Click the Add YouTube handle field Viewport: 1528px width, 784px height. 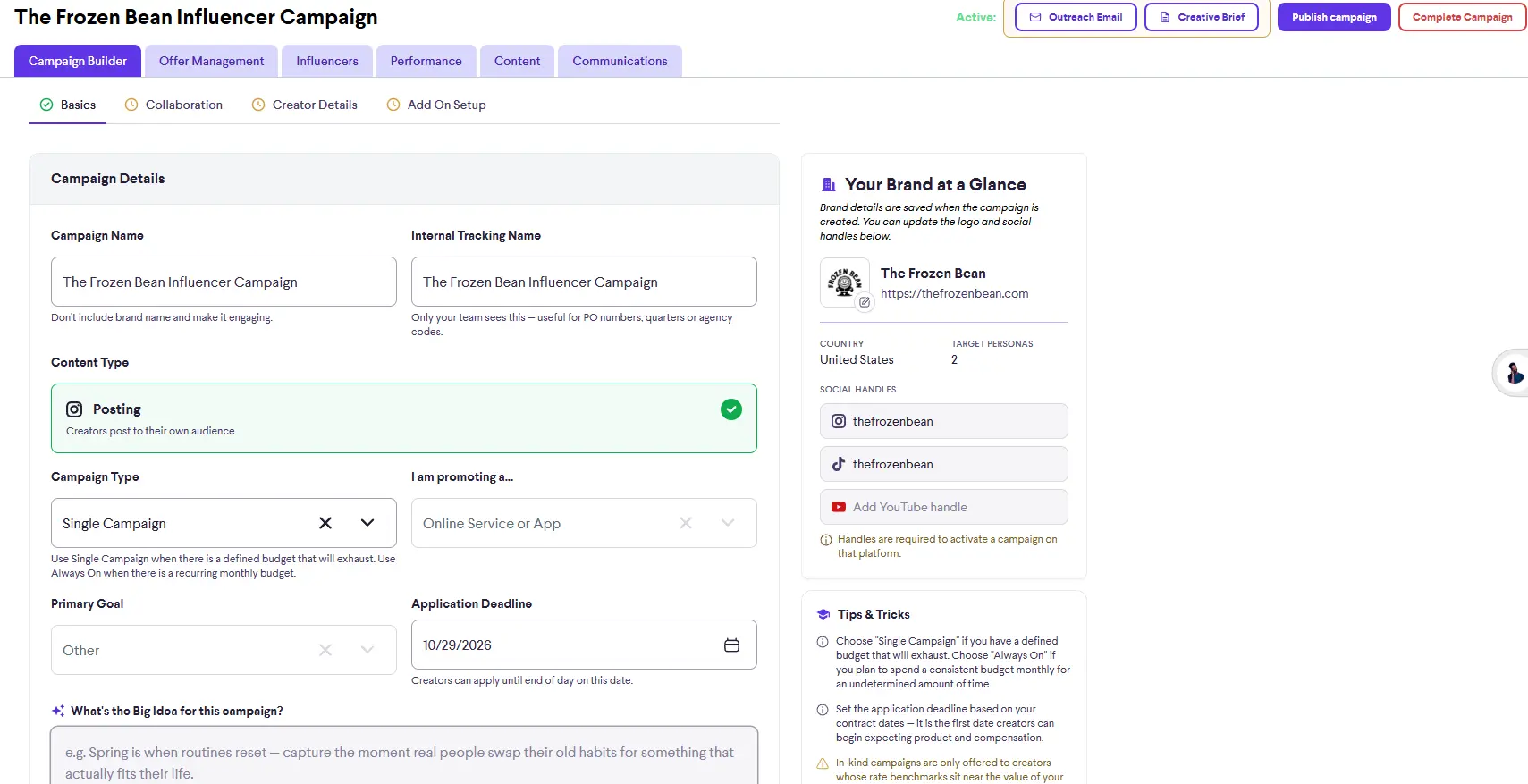(x=944, y=507)
